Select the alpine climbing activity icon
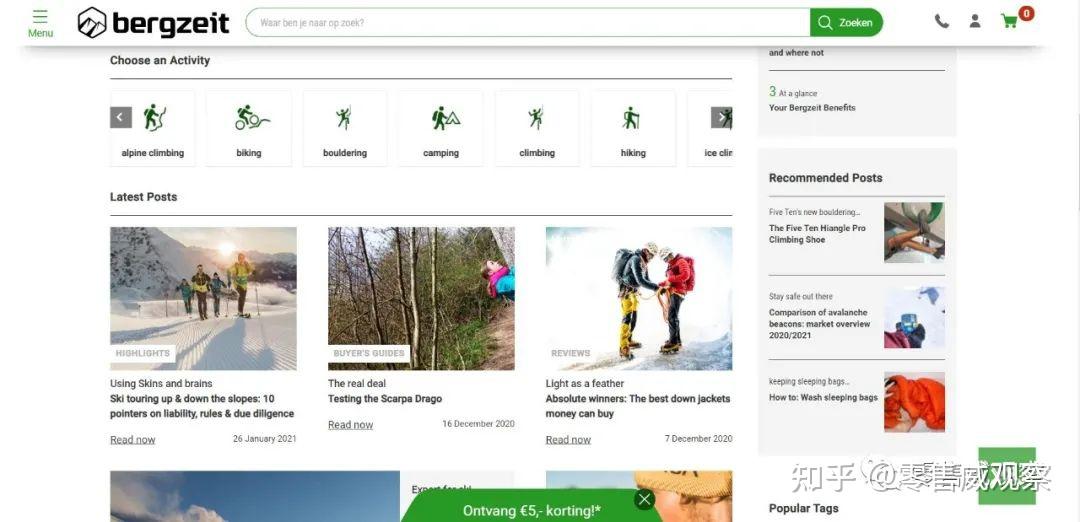Viewport: 1080px width, 522px height. [x=154, y=117]
